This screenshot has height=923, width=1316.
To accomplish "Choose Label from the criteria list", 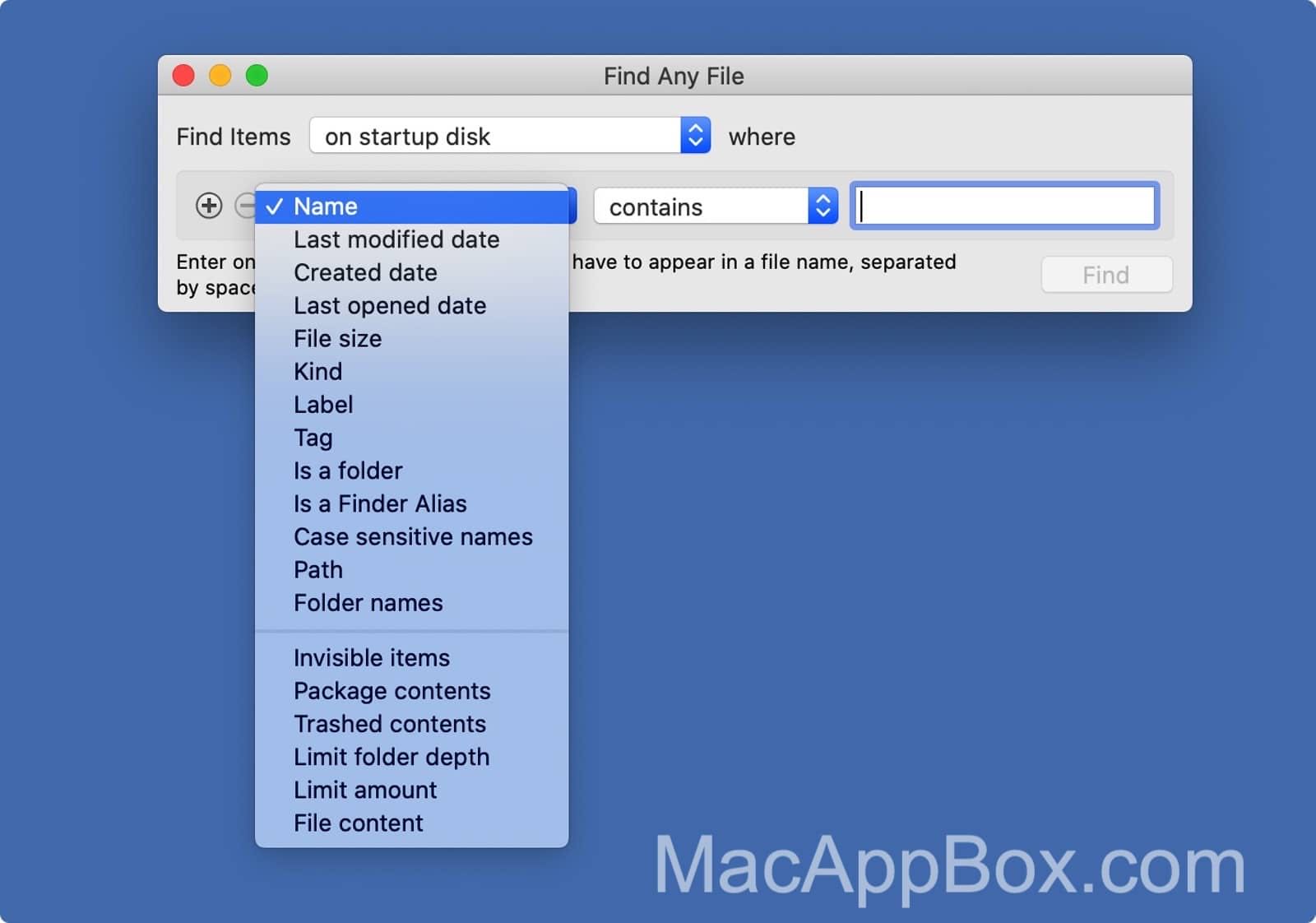I will coord(411,404).
